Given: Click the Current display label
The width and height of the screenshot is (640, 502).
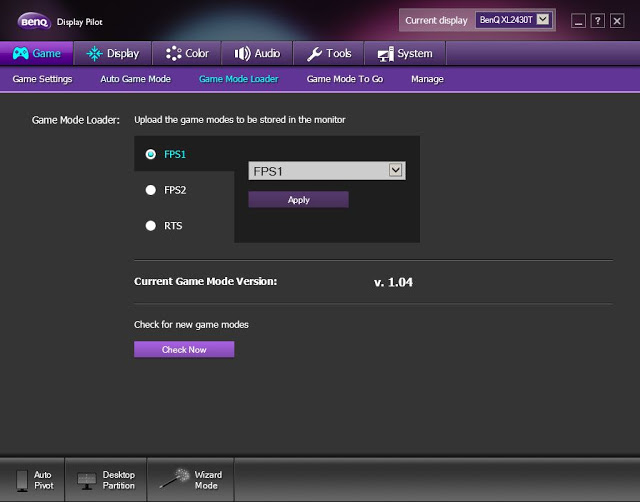Looking at the screenshot, I should click(x=436, y=20).
